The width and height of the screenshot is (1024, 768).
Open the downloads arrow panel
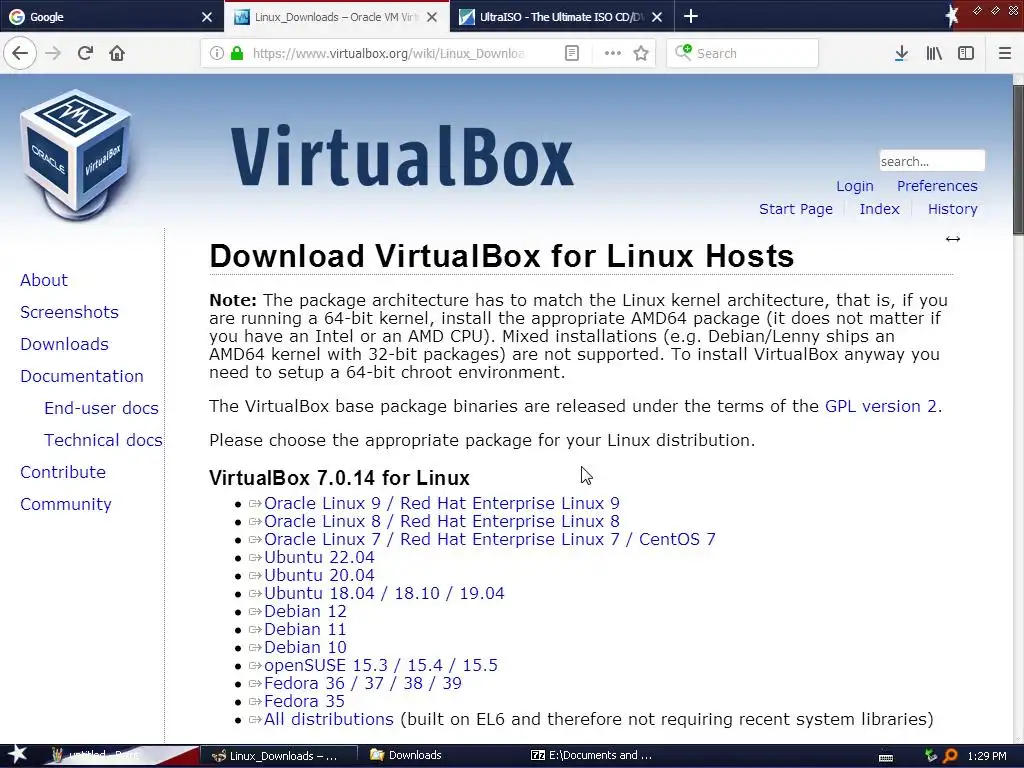901,53
